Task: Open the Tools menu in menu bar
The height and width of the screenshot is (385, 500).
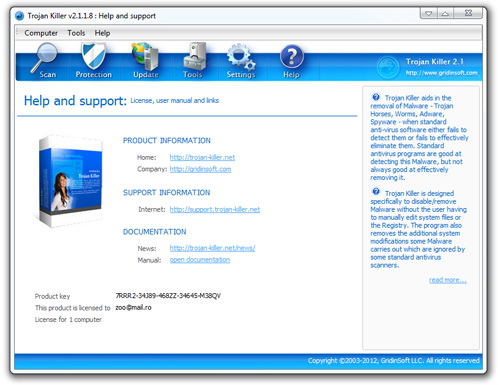Action: [76, 33]
